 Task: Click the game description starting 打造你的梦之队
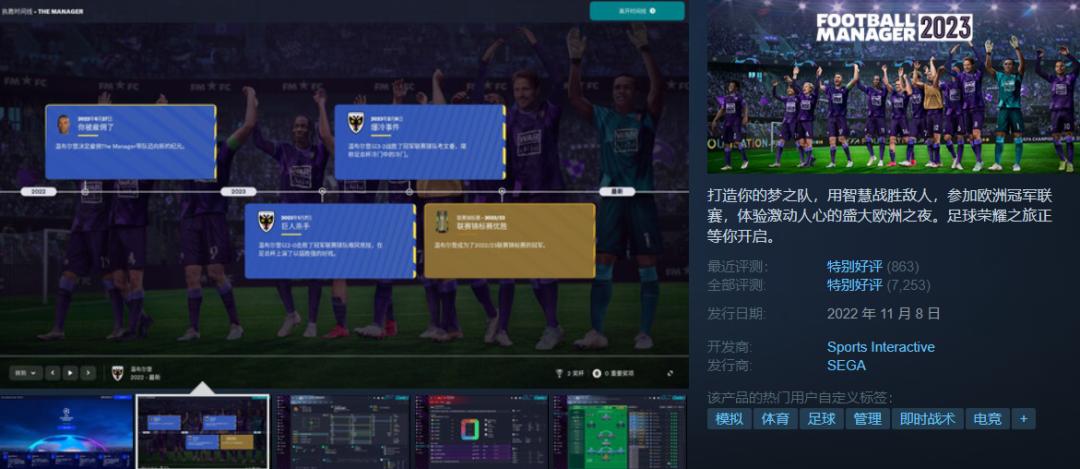880,216
